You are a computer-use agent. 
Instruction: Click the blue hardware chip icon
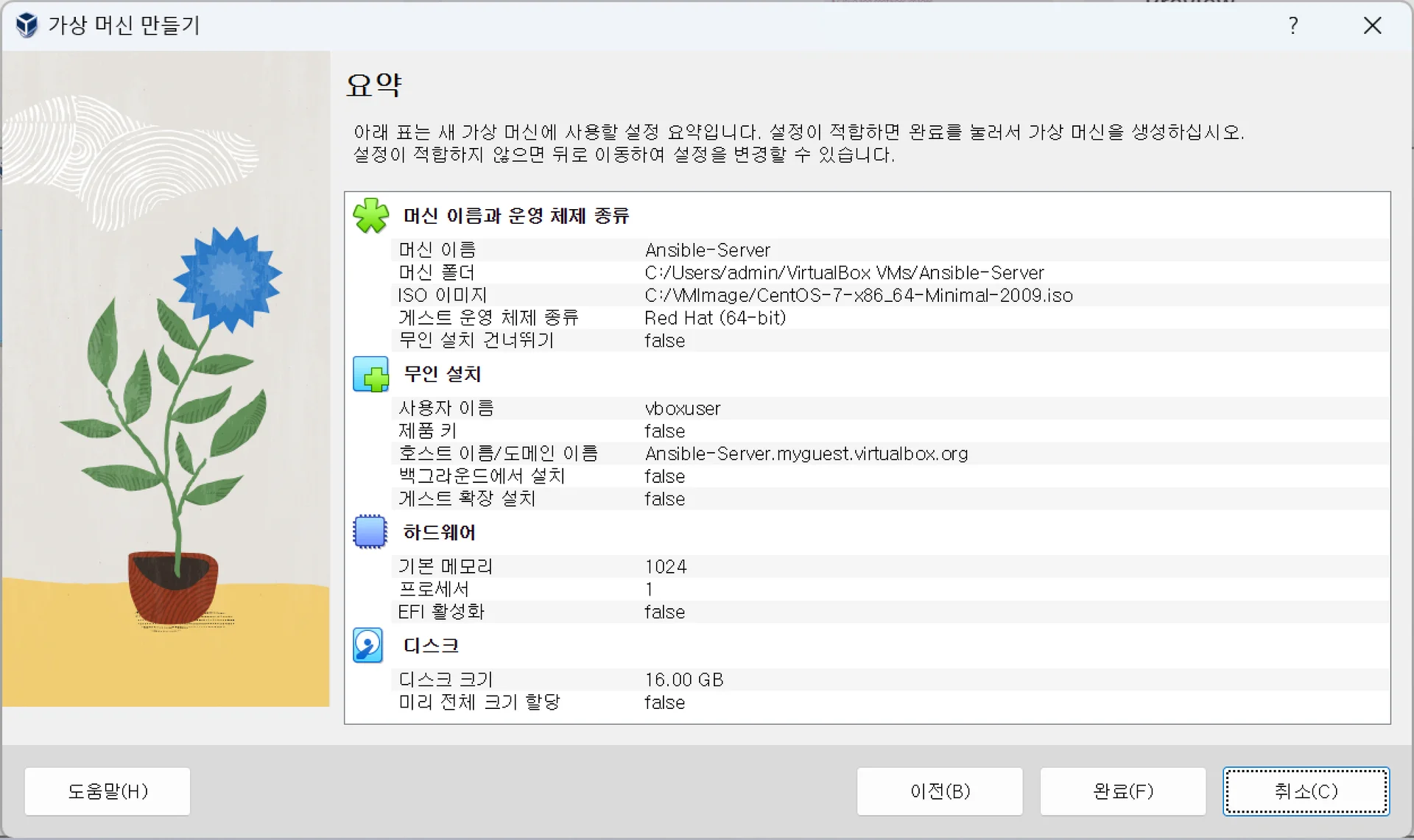point(370,532)
